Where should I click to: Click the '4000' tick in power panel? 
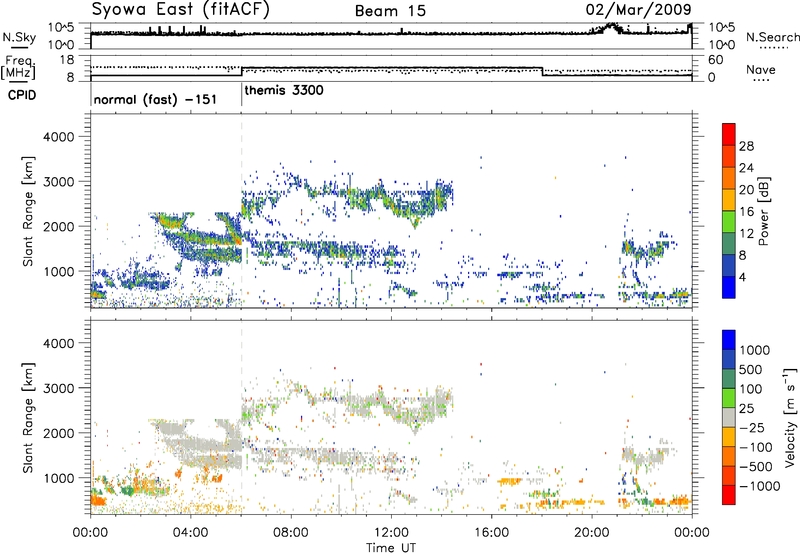click(x=58, y=137)
